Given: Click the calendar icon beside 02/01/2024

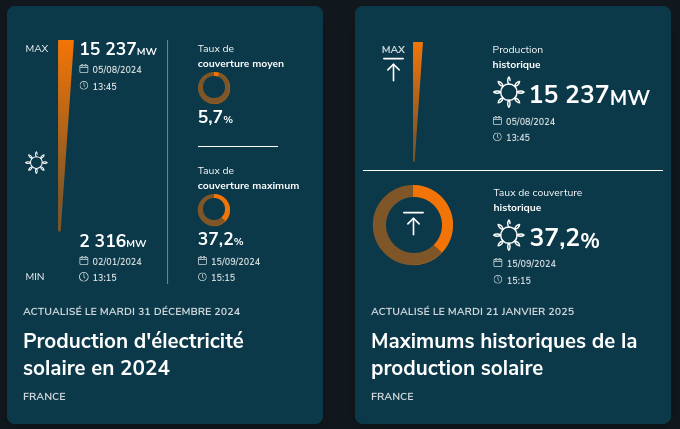Looking at the screenshot, I should (x=84, y=260).
